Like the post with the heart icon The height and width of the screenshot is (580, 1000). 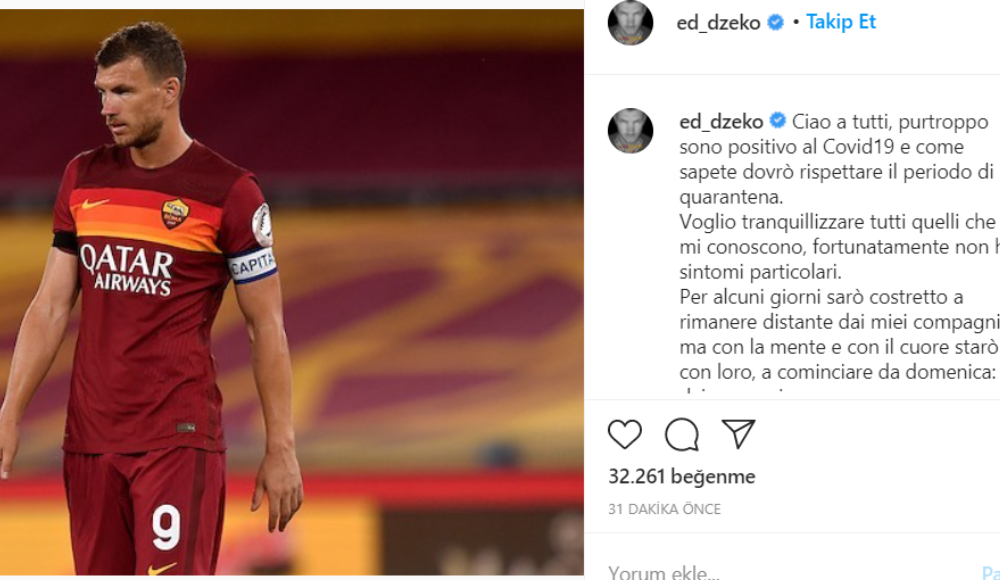coord(624,435)
